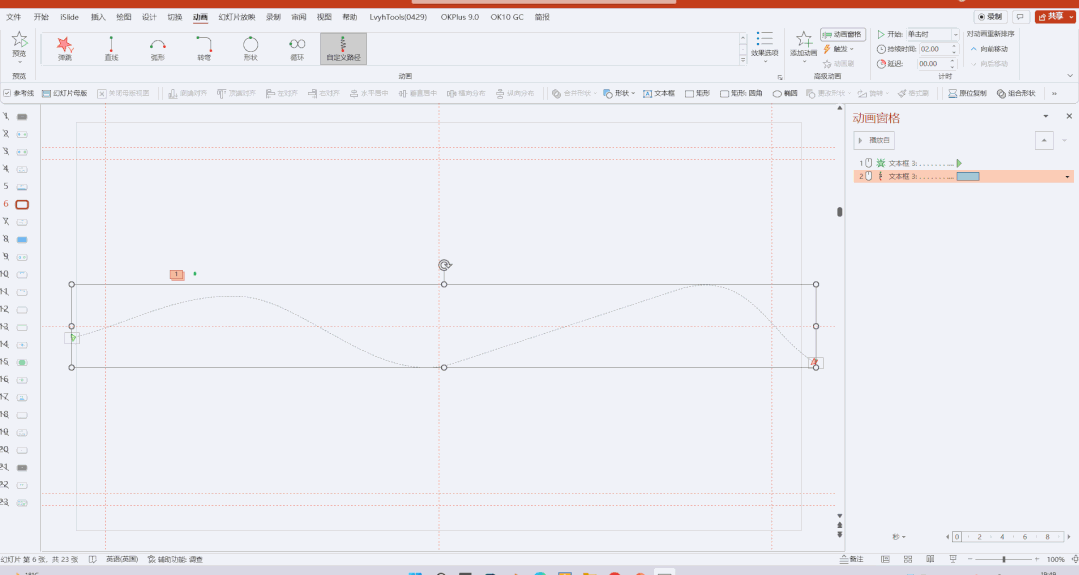Select the Rectangle (矩形) tool

coord(697,94)
